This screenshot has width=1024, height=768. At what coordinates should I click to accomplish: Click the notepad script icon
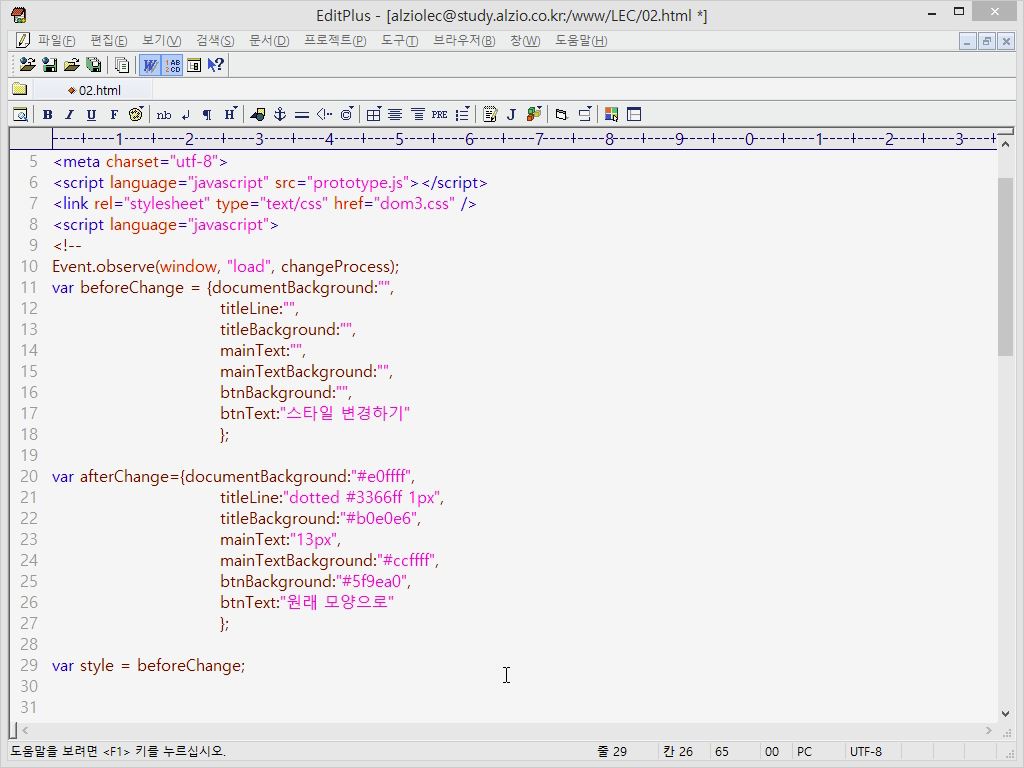pos(490,115)
